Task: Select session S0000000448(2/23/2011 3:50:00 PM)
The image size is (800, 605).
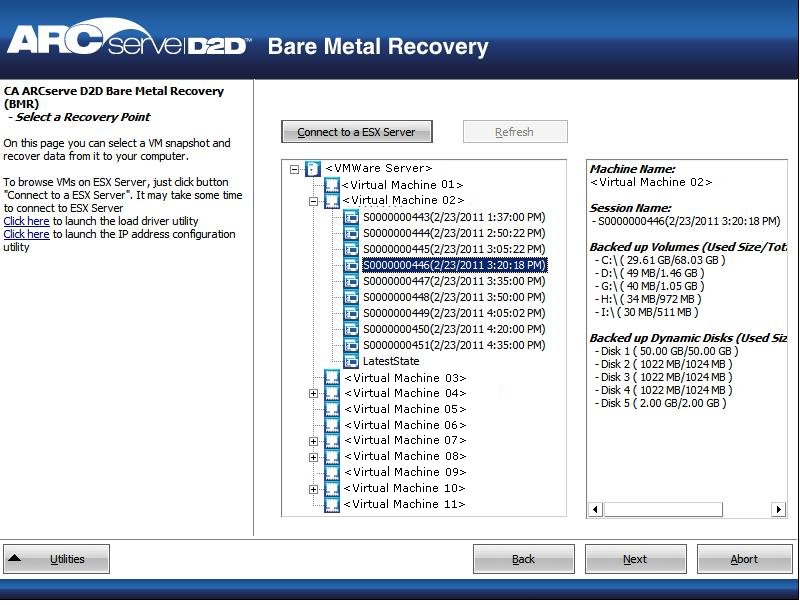Action: click(454, 297)
